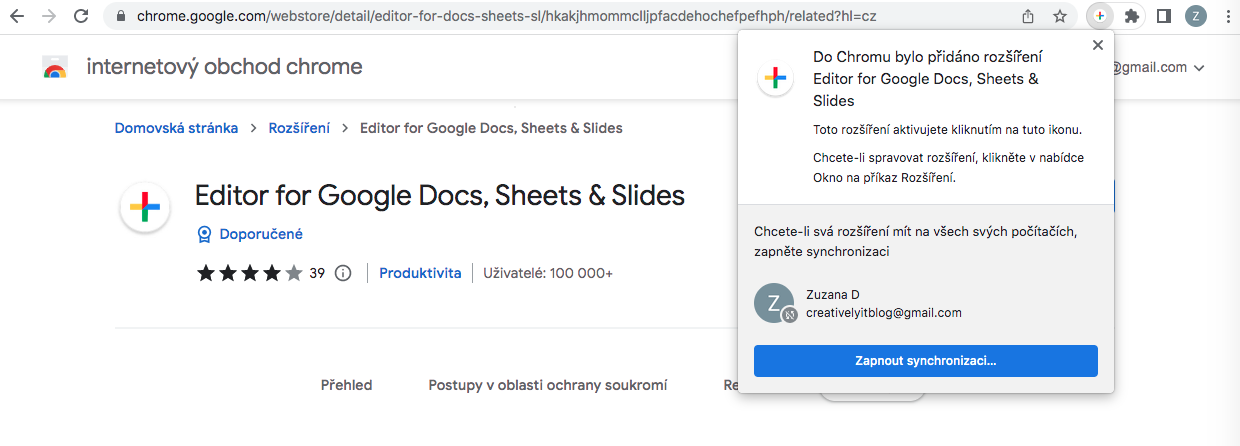Viewport: 1240px width, 446px height.
Task: Open the Extensions puzzle piece menu
Action: pos(1132,17)
